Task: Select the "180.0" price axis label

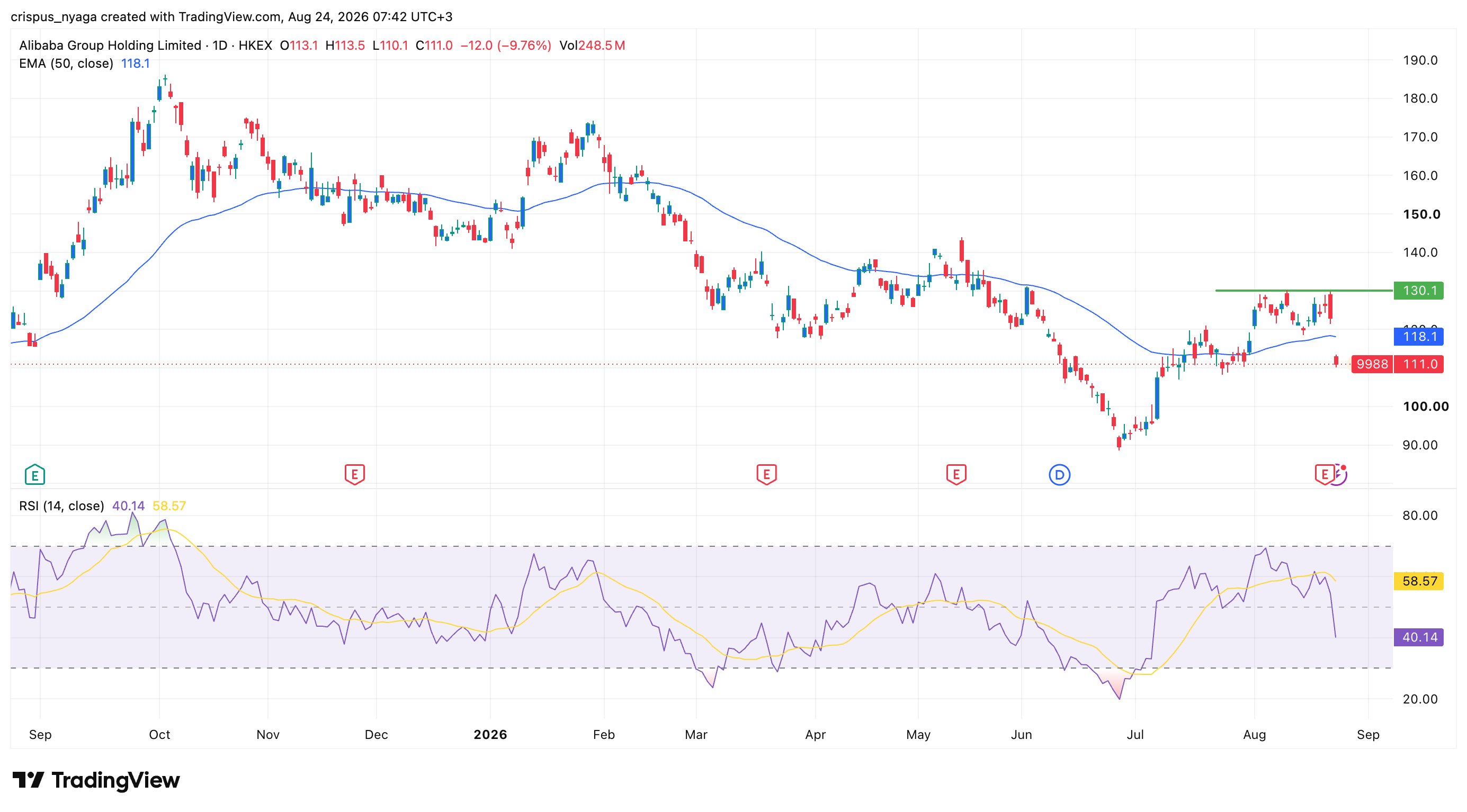Action: (x=1420, y=98)
